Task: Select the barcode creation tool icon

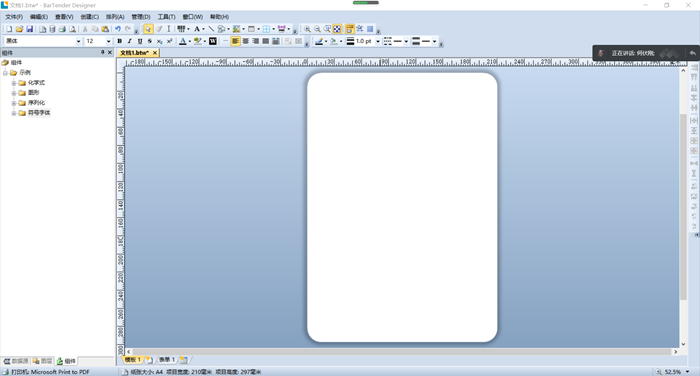Action: (x=181, y=29)
